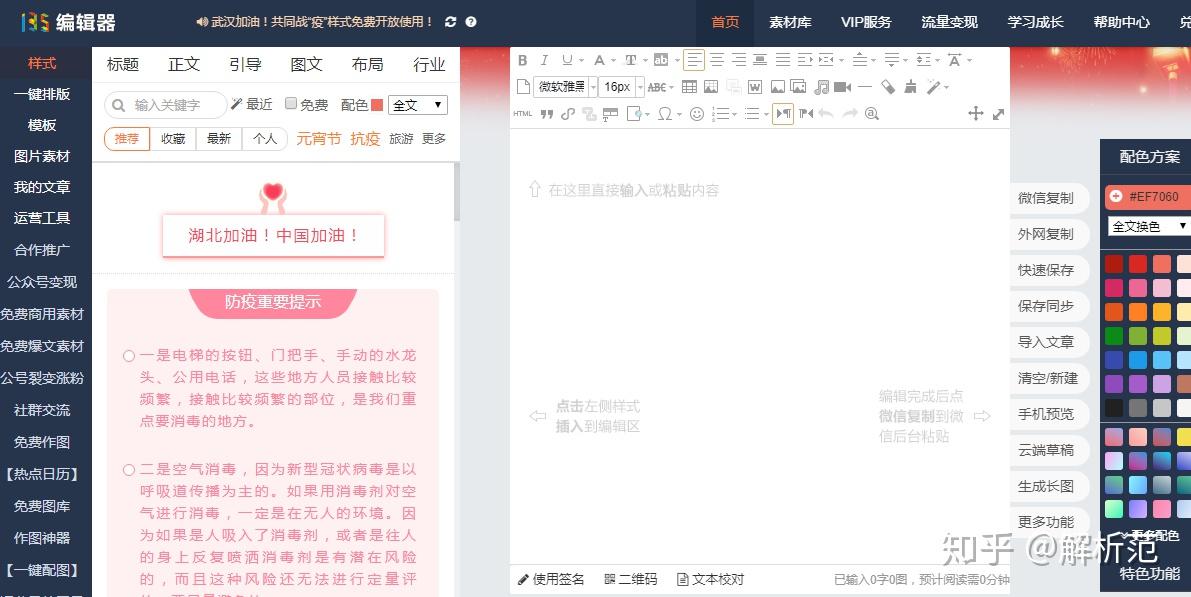Insert a blockquote

(546, 114)
